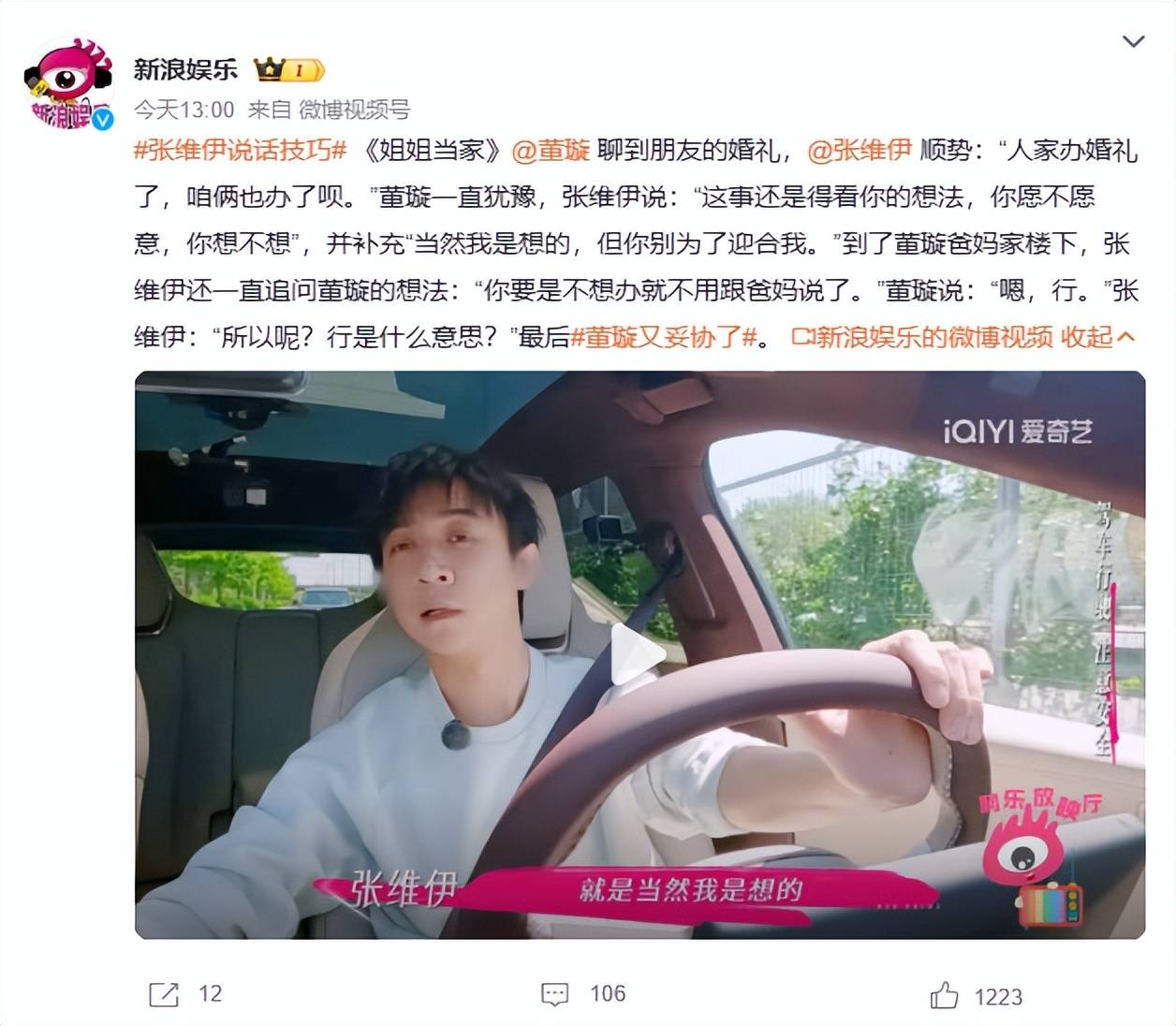
Task: Click the repost share icon
Action: point(164,994)
